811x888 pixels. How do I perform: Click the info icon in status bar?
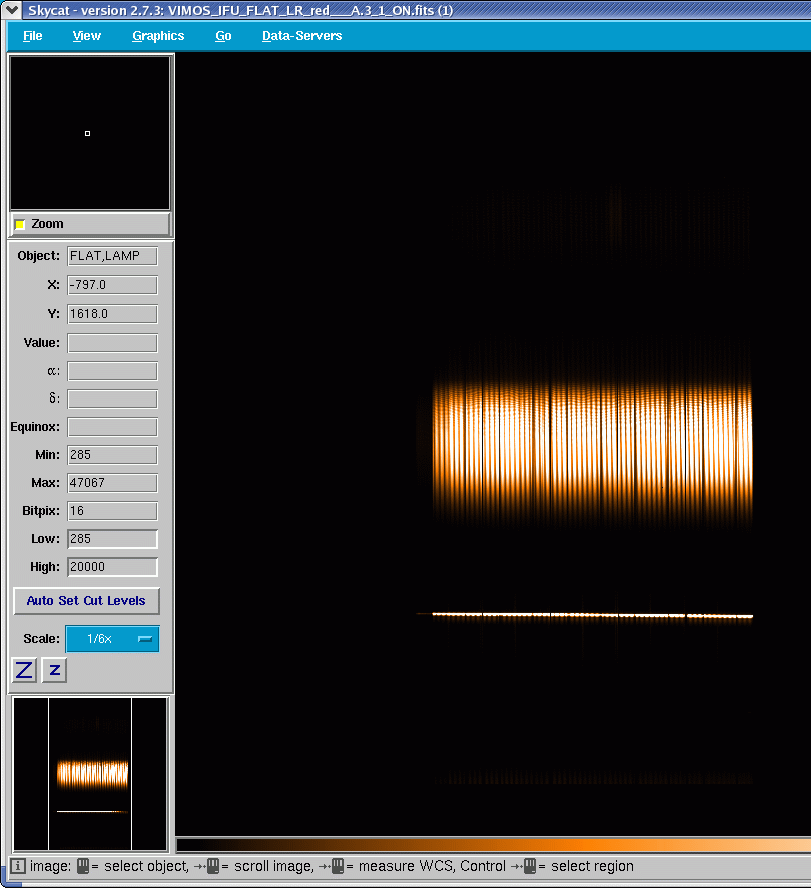click(x=18, y=866)
